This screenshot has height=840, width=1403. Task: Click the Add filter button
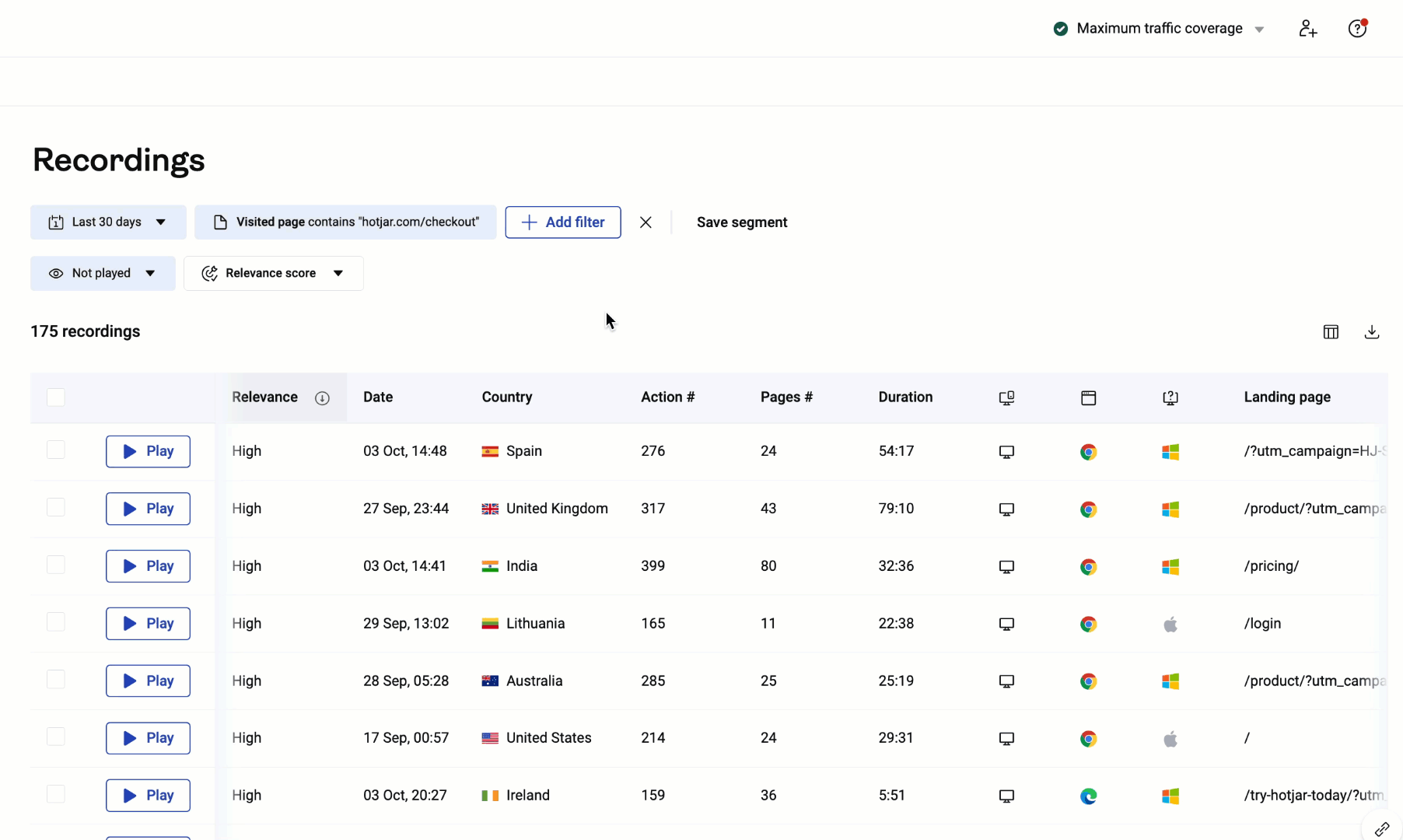[x=562, y=222]
